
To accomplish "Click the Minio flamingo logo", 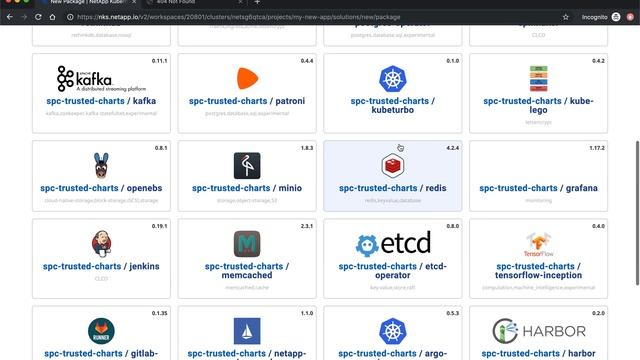I will (x=247, y=165).
